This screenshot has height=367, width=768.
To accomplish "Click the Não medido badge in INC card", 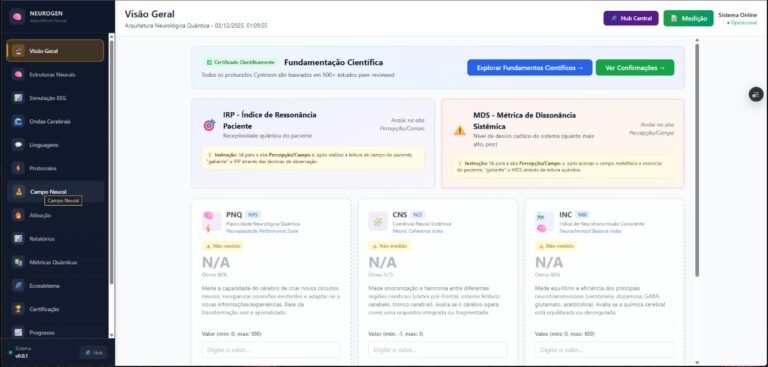I will click(555, 246).
